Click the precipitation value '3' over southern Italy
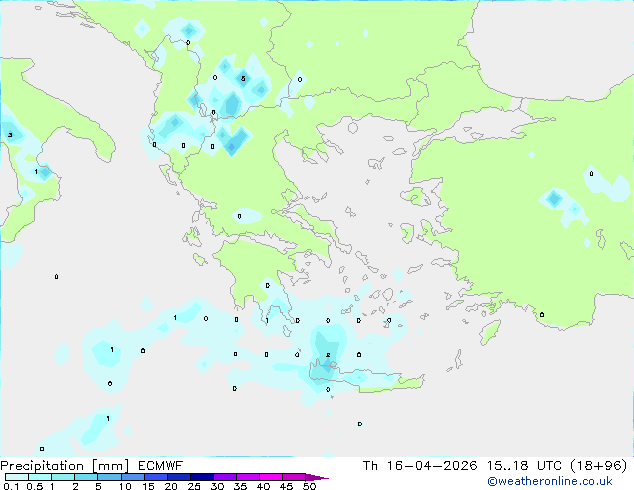 (10, 135)
